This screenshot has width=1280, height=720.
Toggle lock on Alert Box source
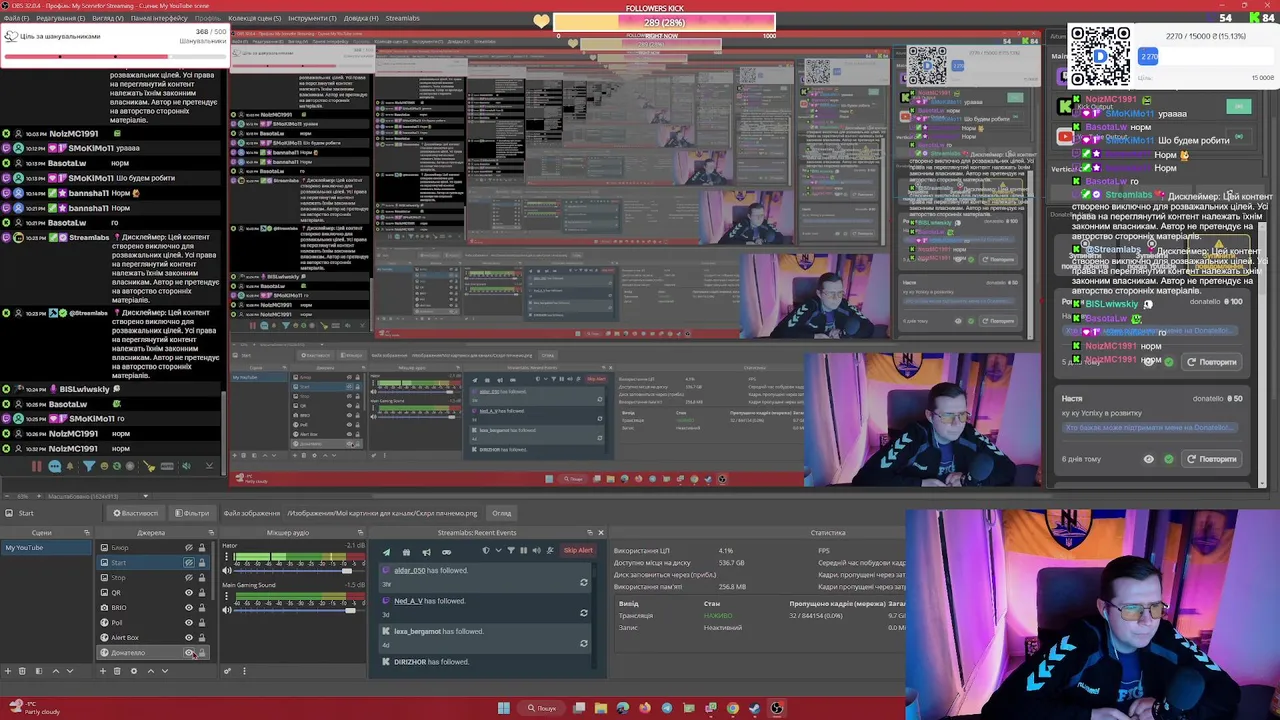(x=201, y=638)
